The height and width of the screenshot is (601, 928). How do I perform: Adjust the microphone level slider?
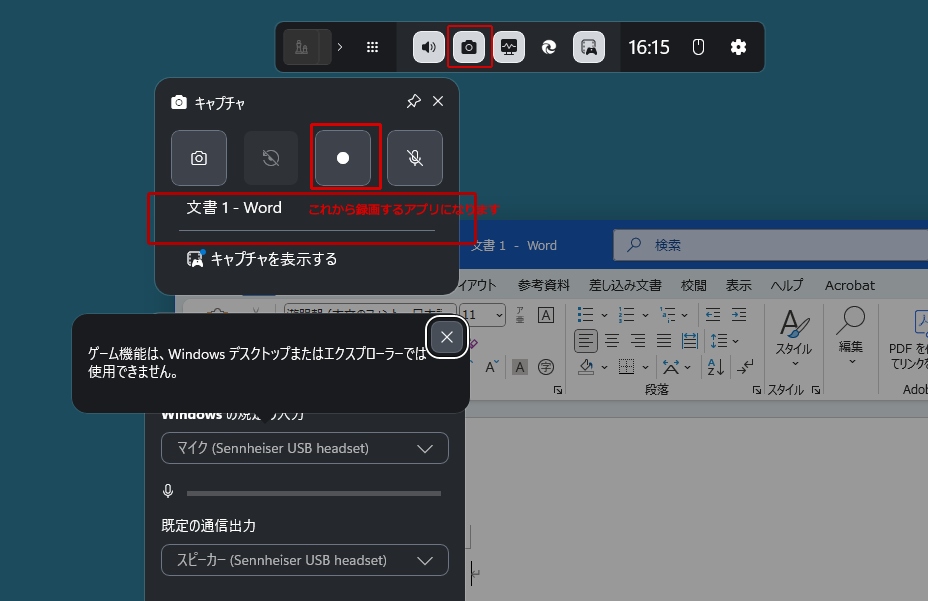314,493
